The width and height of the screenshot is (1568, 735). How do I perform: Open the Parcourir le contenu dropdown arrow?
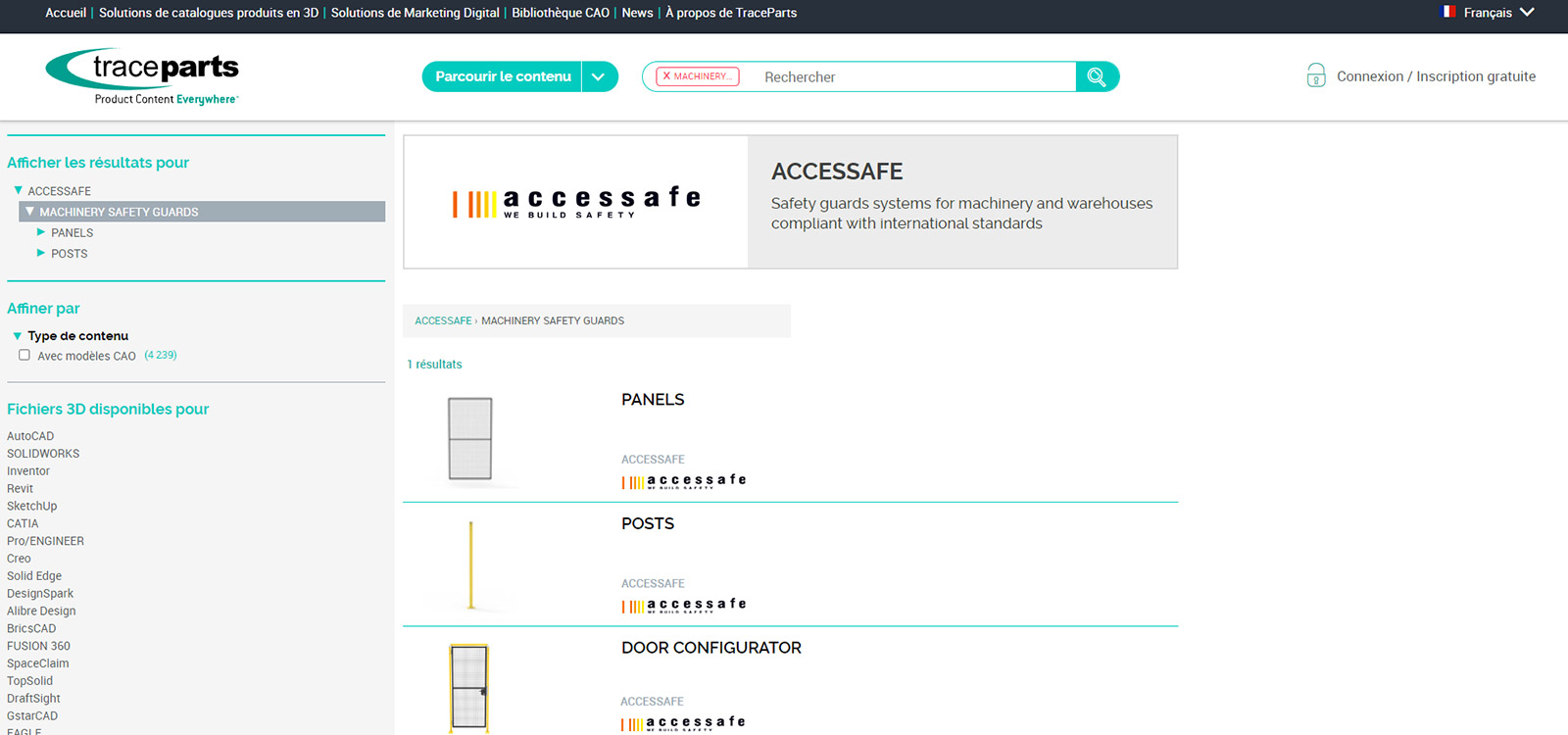[x=599, y=76]
